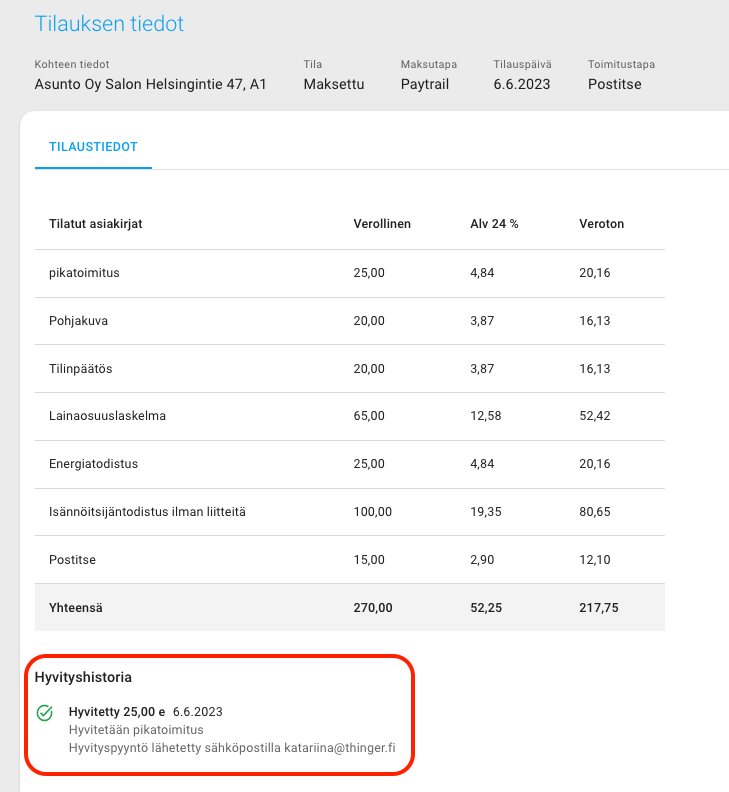Click the Hyvitetty 25,00 e entry
This screenshot has height=792, width=729.
[x=117, y=712]
